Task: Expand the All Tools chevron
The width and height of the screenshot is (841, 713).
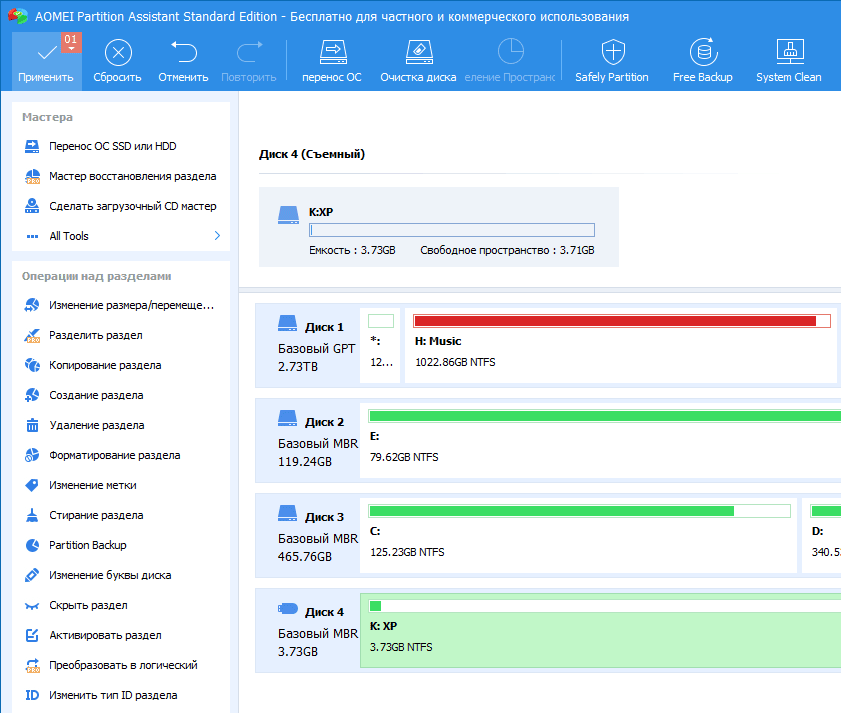Action: [217, 236]
